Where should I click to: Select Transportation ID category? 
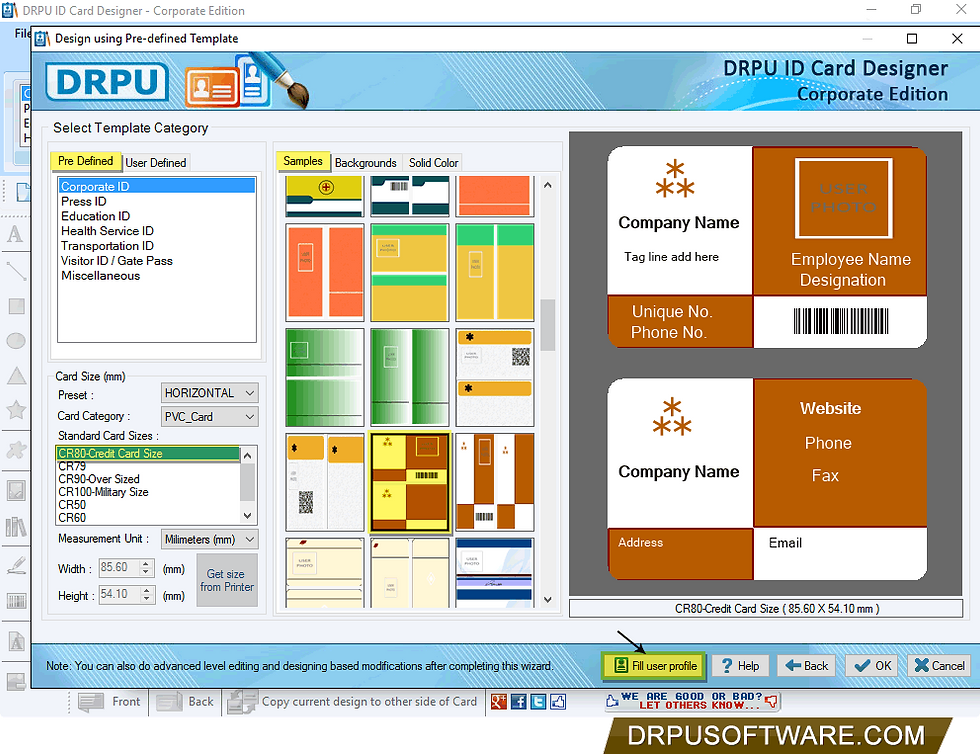(x=157, y=246)
